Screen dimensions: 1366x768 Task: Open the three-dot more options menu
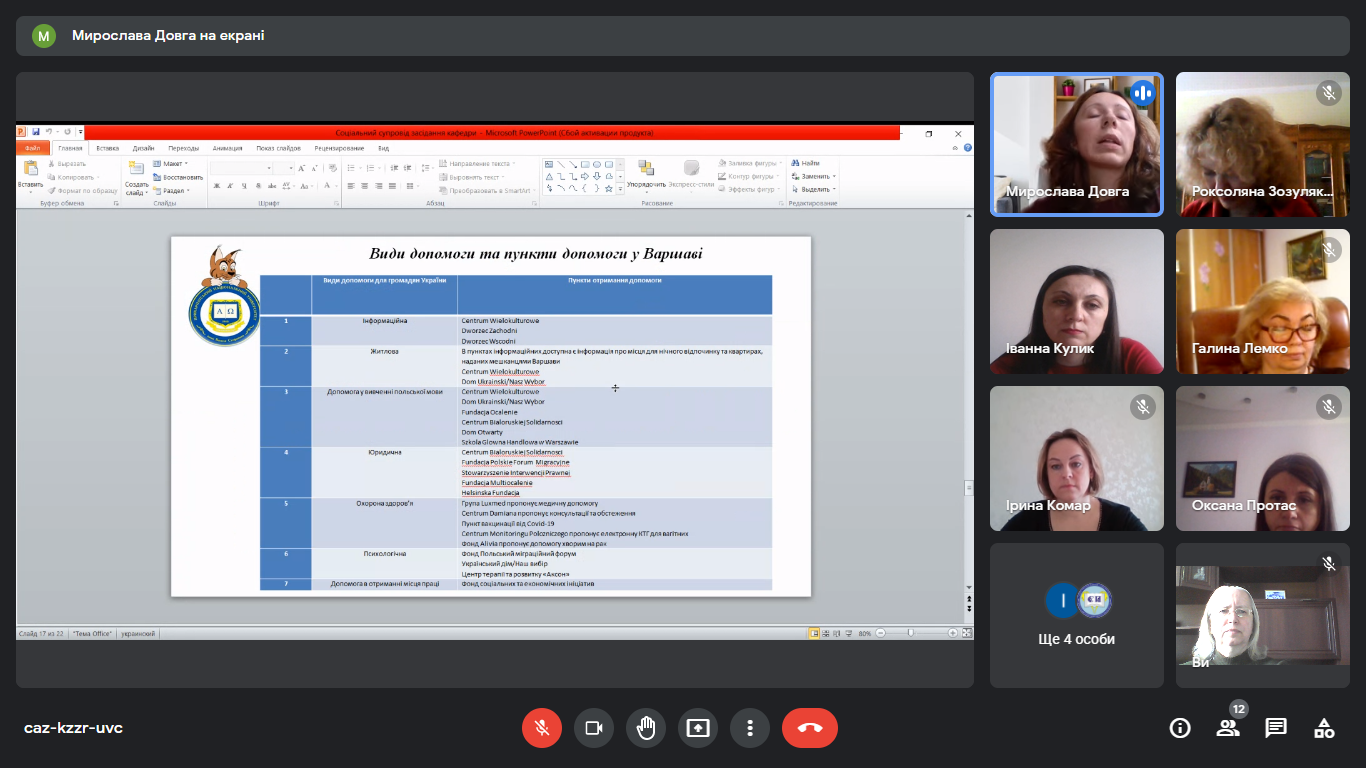pos(750,728)
